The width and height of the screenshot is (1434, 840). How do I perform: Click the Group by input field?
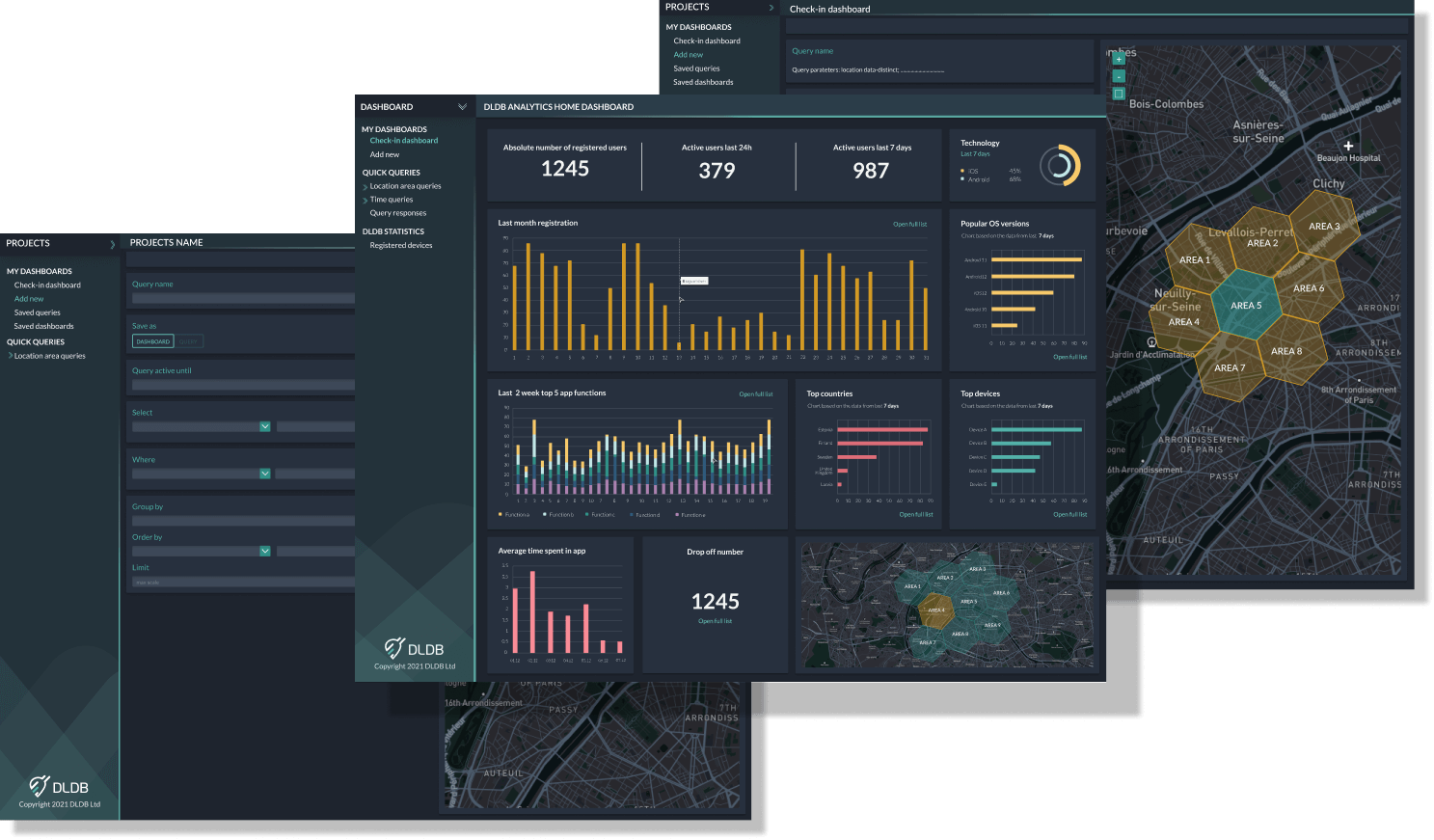pyautogui.click(x=243, y=521)
